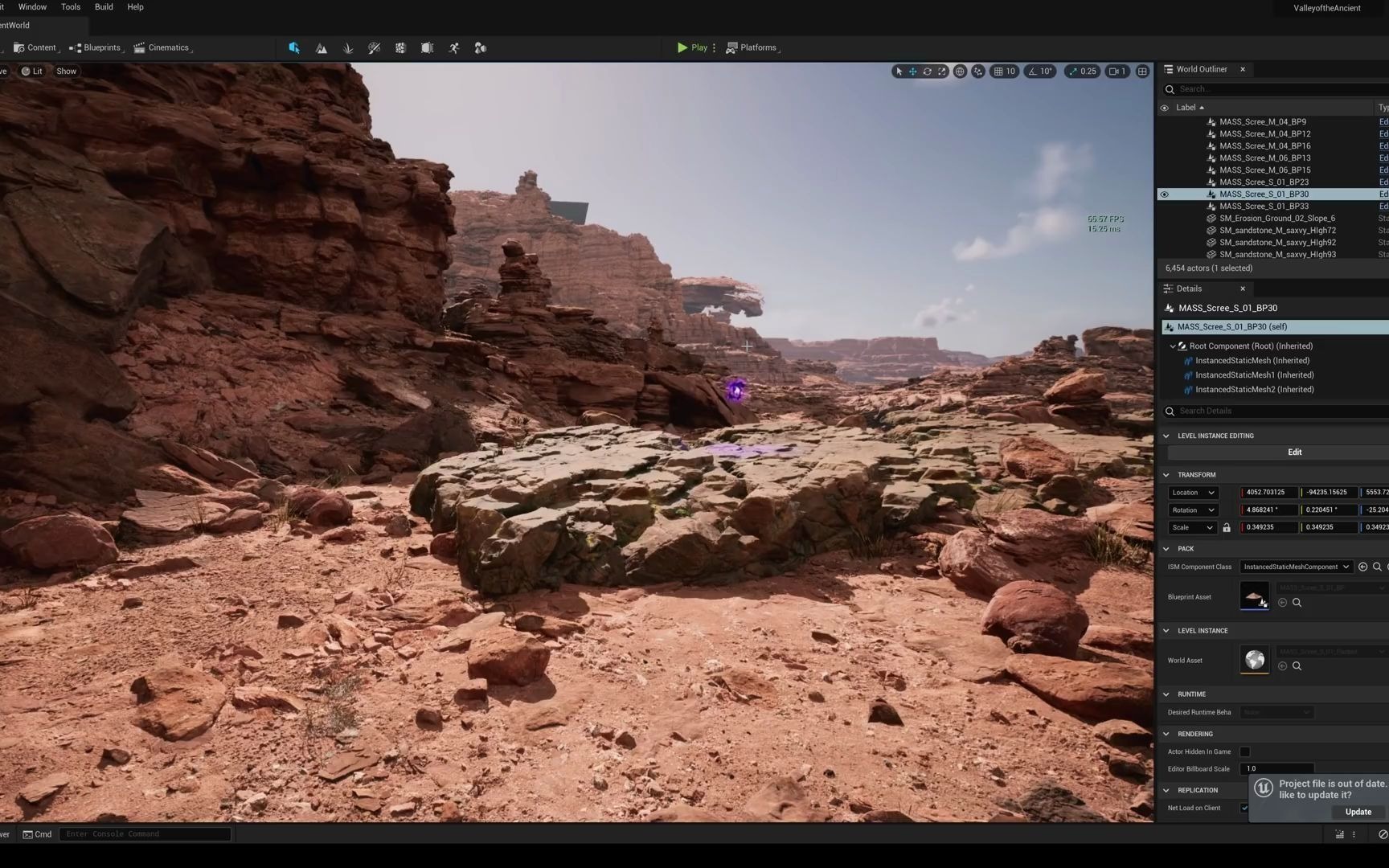Select the rotate gizmo tool in viewport
This screenshot has width=1389, height=868.
point(928,72)
